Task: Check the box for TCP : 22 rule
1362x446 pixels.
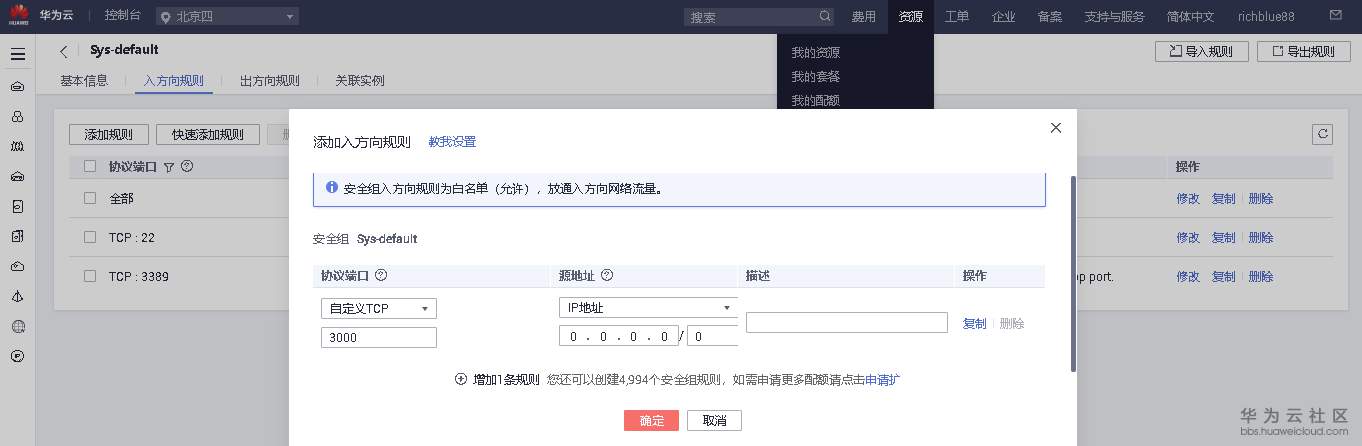Action: click(x=90, y=237)
